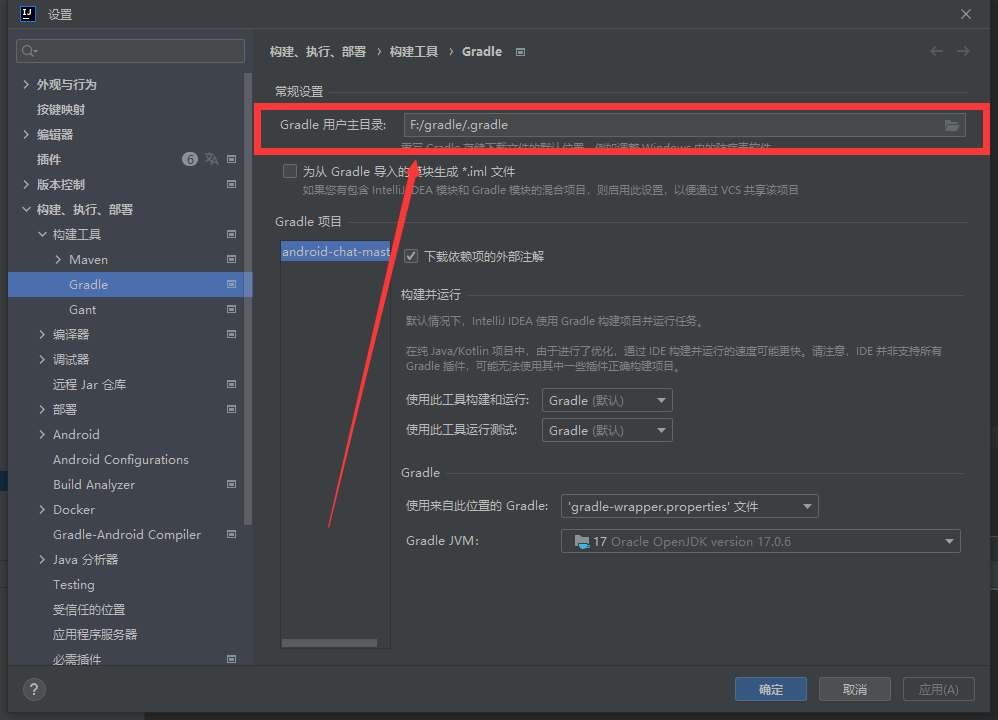Open Testing settings page

74,584
